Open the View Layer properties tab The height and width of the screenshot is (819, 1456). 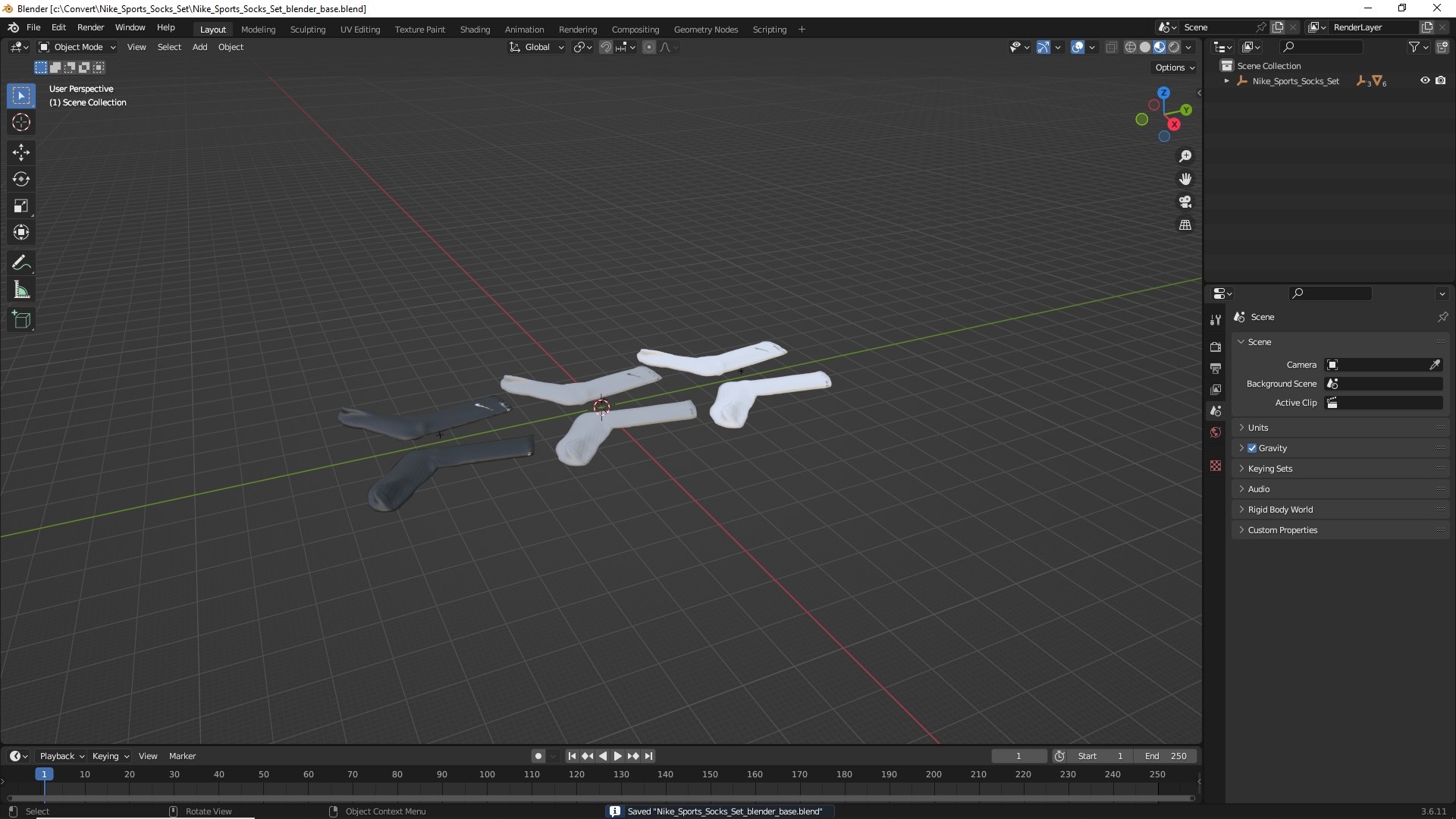[1216, 389]
